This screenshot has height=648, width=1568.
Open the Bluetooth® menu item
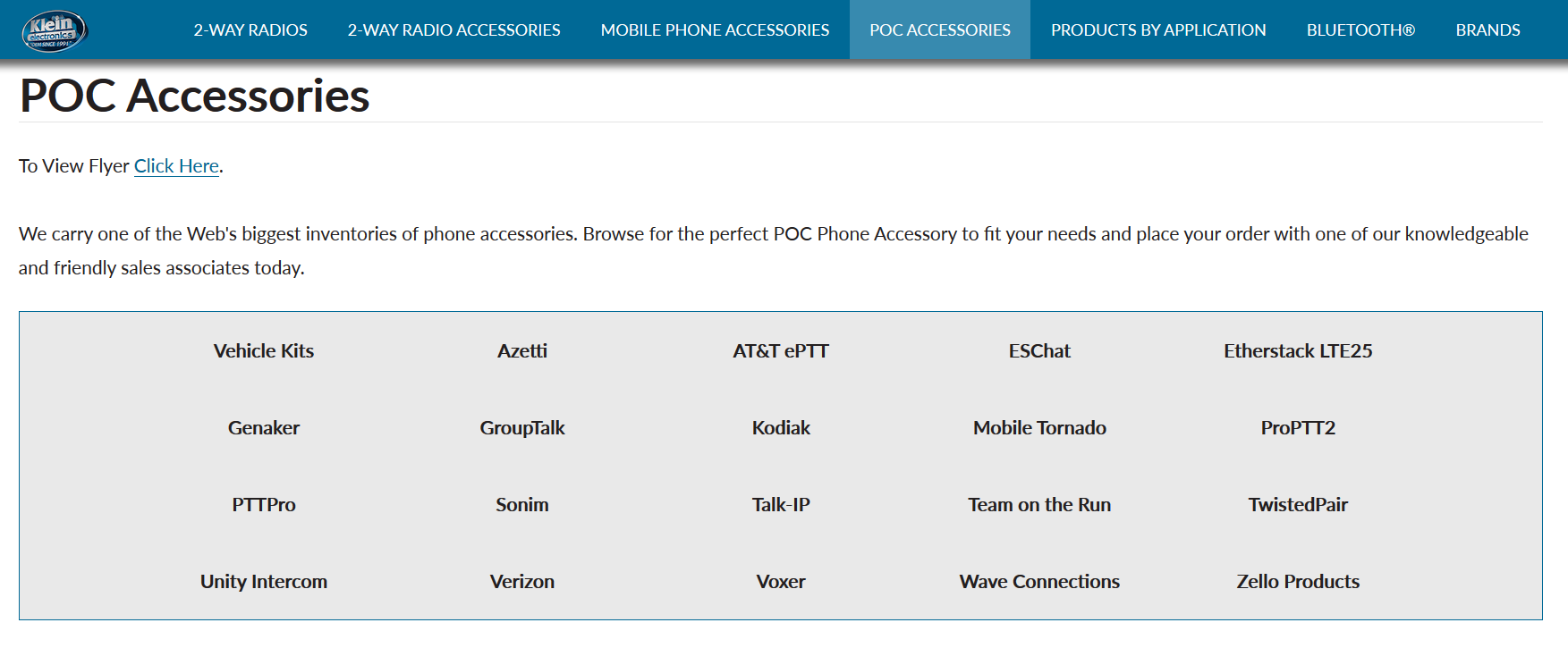coord(1360,29)
